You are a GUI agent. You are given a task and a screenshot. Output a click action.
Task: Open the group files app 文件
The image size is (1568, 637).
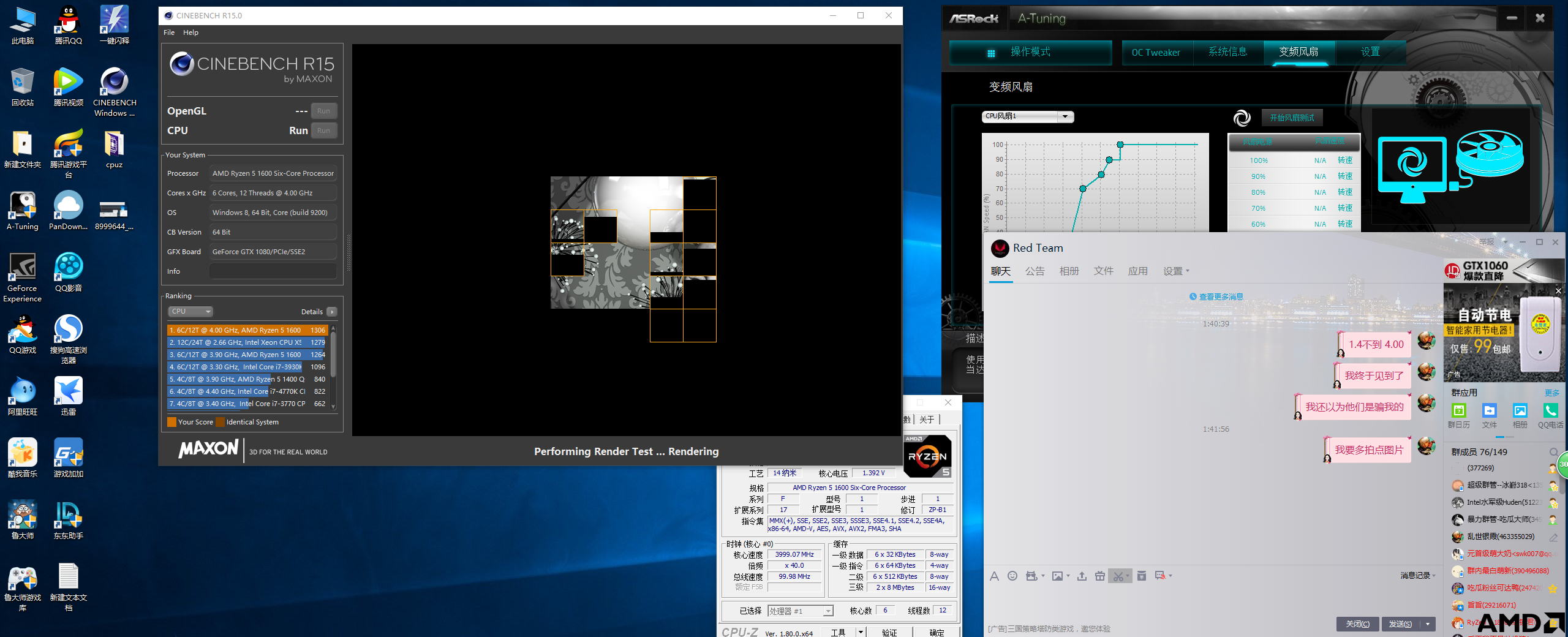(x=1489, y=415)
